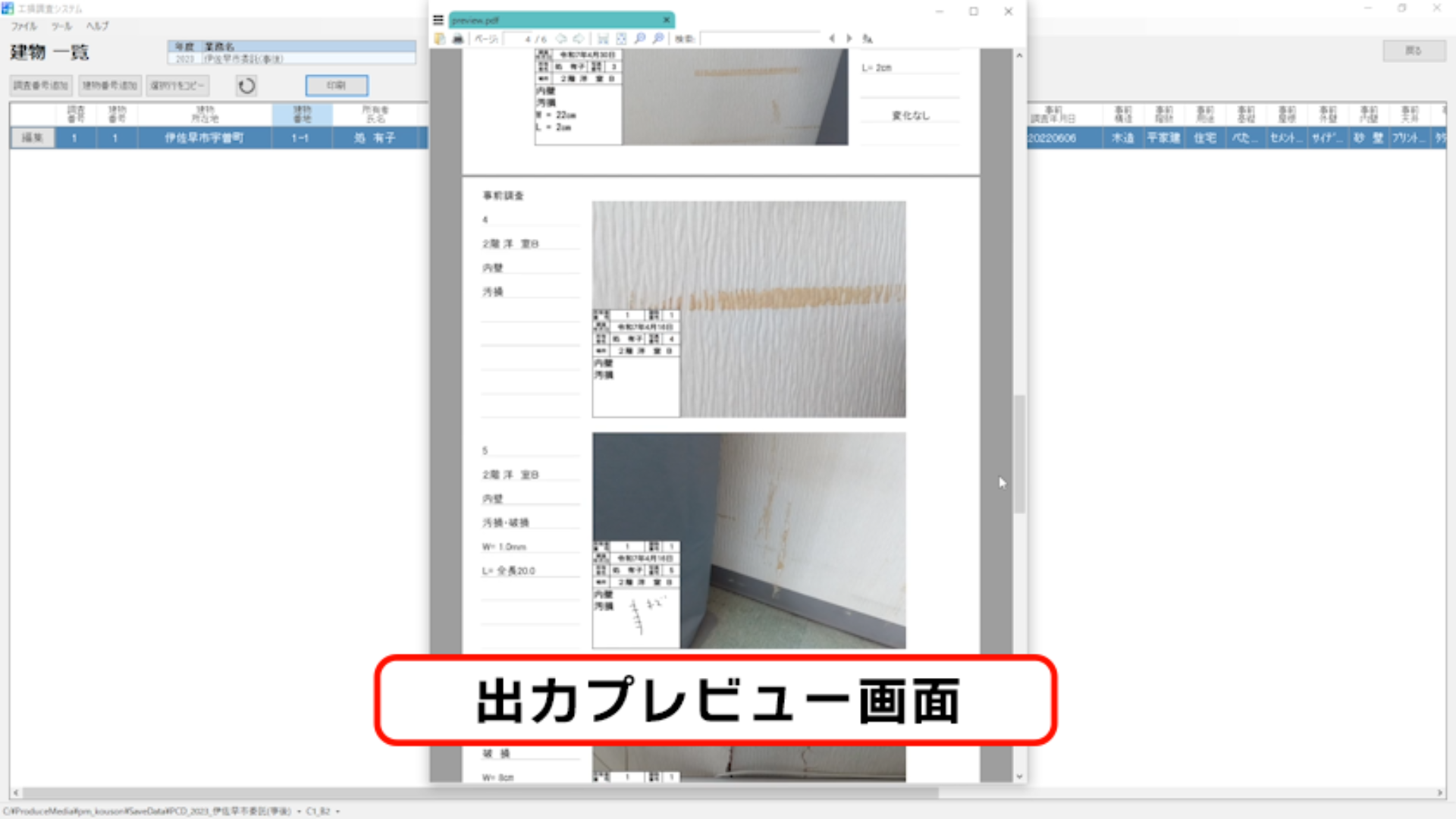
Task: Go to next page with right arrow icon
Action: (579, 39)
